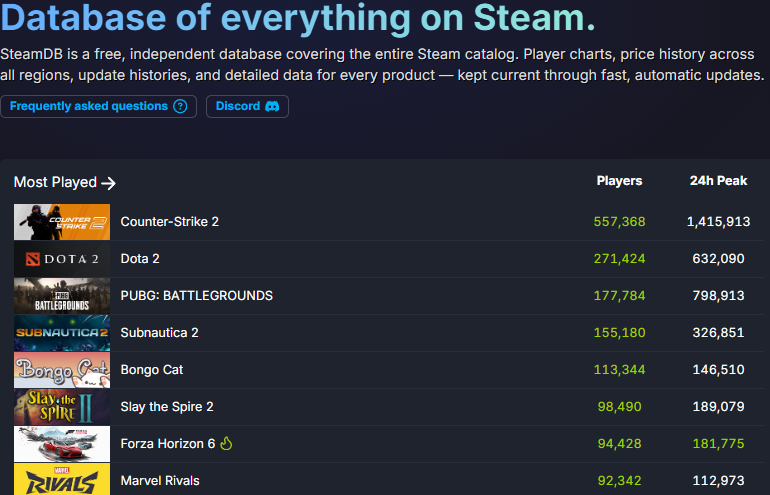Screen dimensions: 770x495
Task: Click 24h peak value 798,913
Action: (x=718, y=296)
